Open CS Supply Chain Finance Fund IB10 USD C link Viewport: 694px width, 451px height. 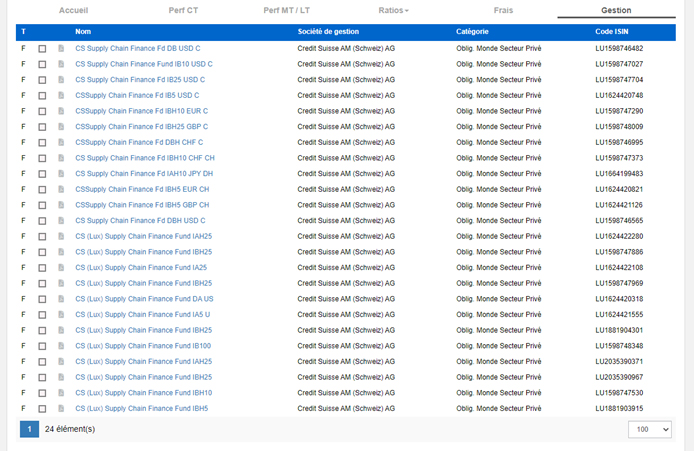coord(144,64)
